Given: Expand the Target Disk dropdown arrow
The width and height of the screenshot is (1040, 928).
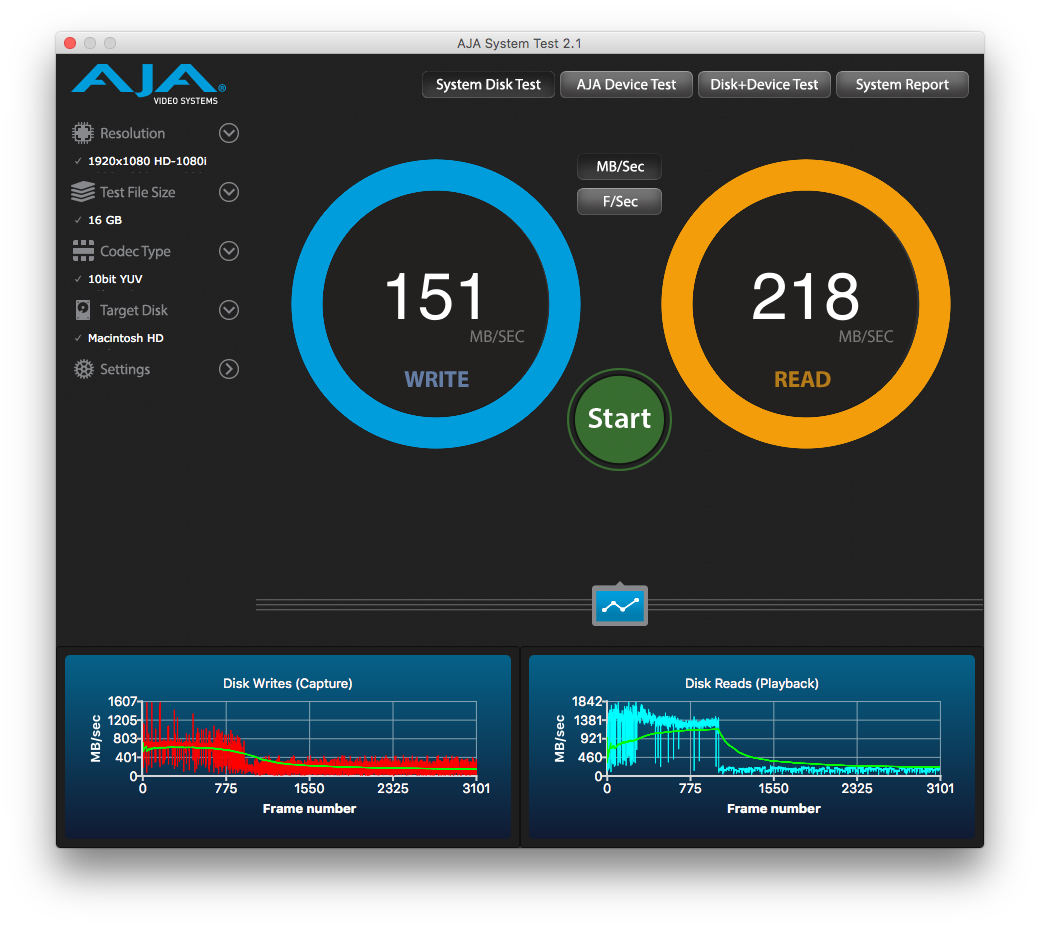Looking at the screenshot, I should click(x=229, y=310).
